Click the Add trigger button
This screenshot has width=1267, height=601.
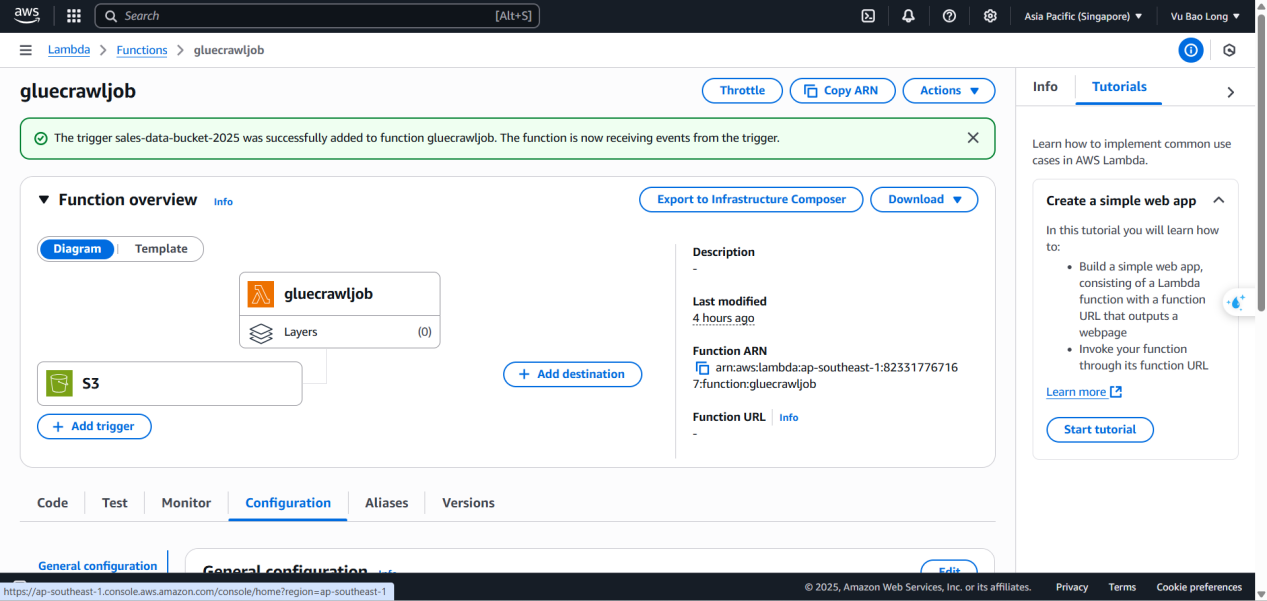click(x=94, y=426)
